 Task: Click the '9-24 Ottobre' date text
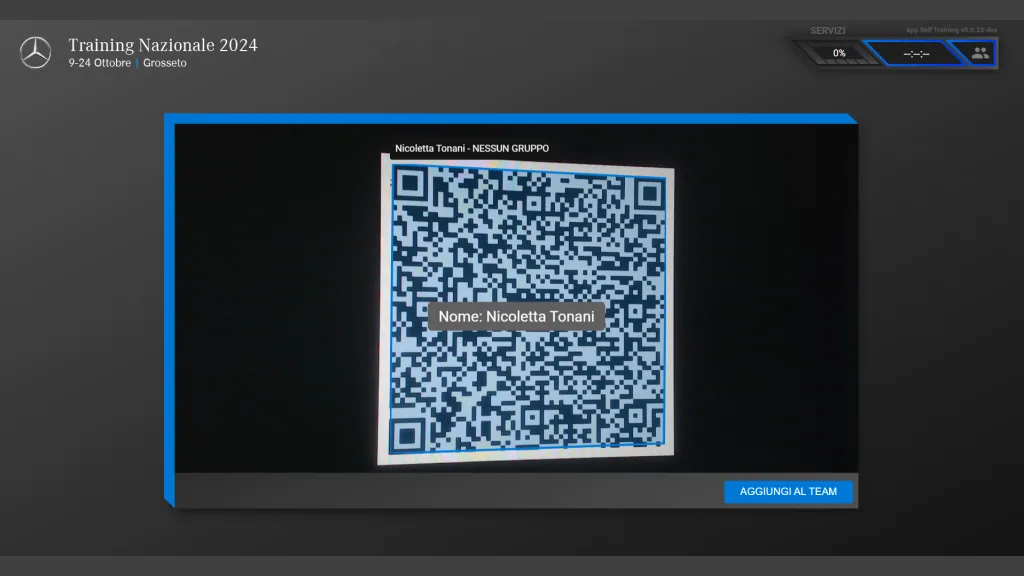(x=99, y=63)
